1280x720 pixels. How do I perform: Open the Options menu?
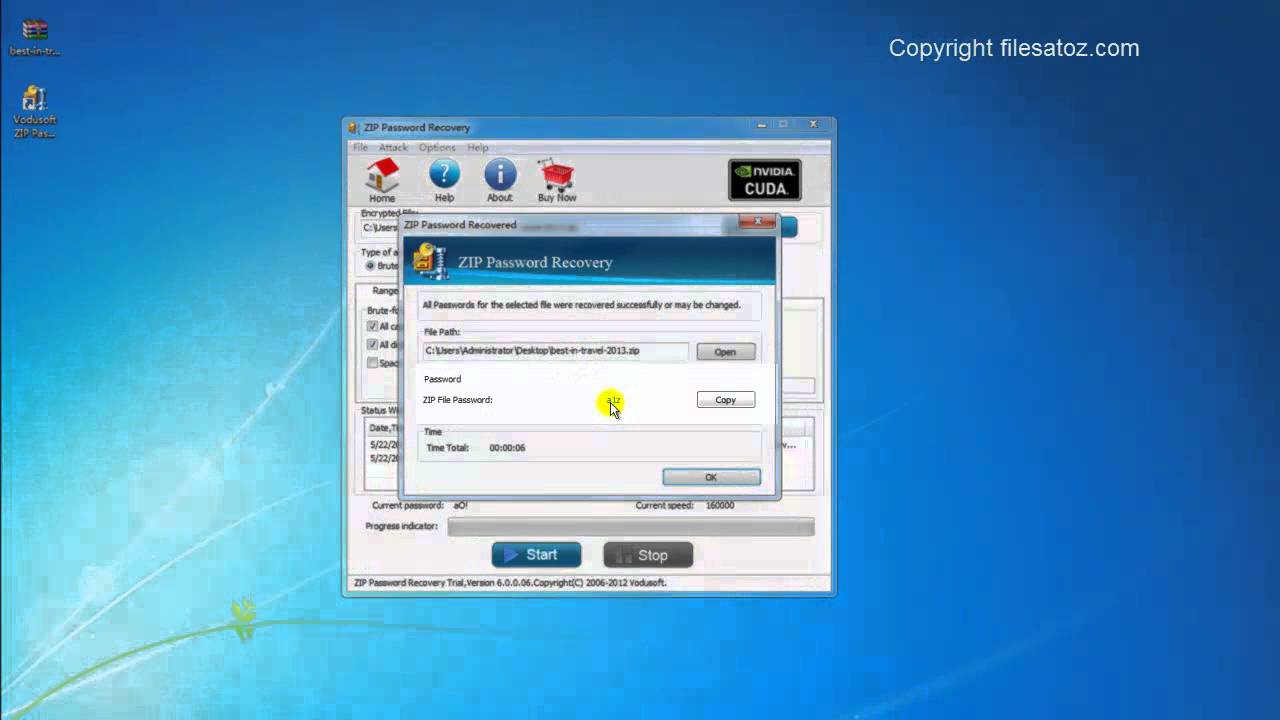[x=437, y=147]
